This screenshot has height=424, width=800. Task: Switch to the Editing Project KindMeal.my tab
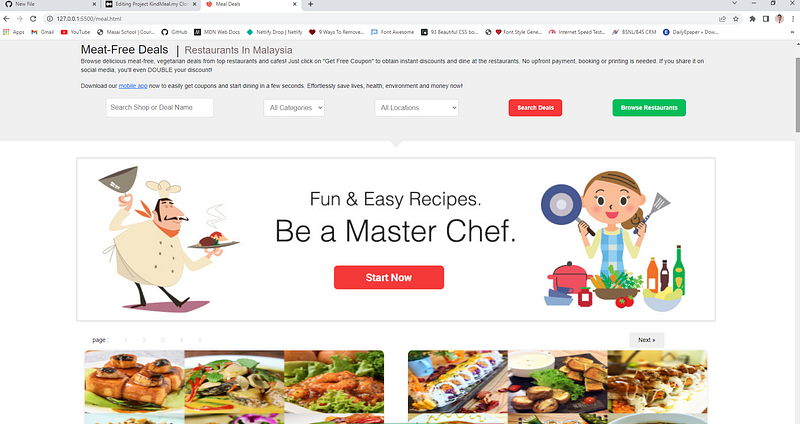click(x=150, y=4)
